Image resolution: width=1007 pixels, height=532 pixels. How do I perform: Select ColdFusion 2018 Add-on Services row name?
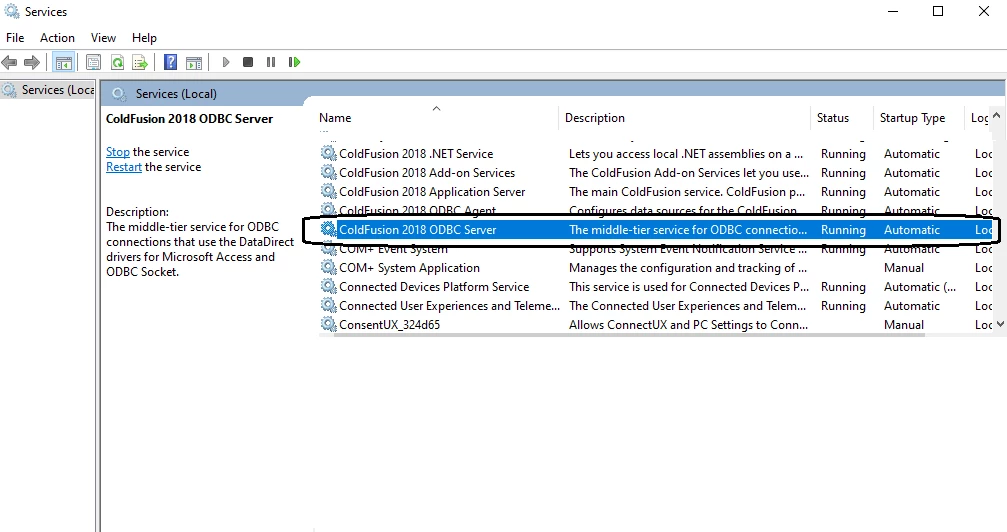point(427,173)
